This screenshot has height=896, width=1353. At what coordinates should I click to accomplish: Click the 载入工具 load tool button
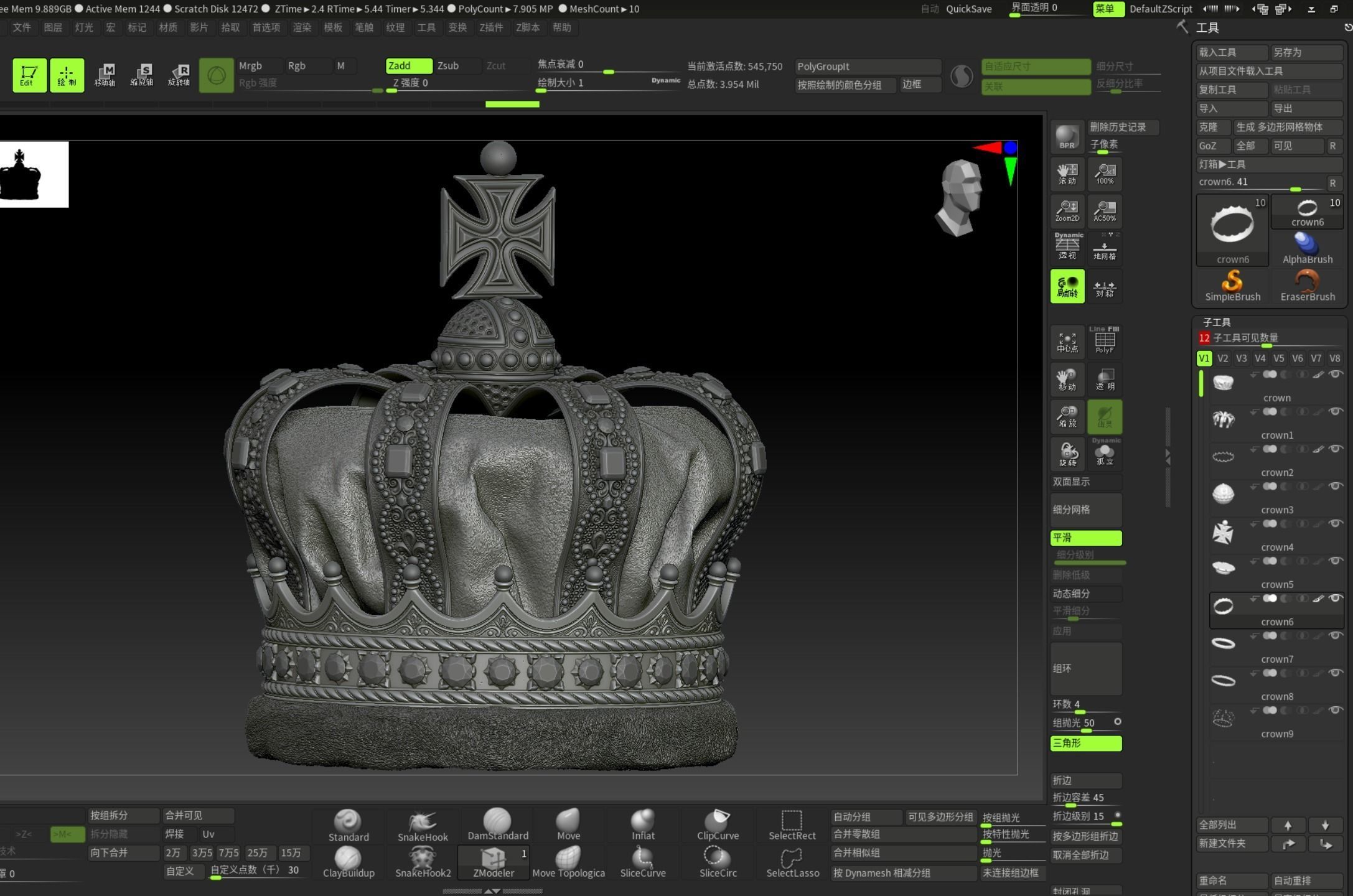coord(1232,52)
